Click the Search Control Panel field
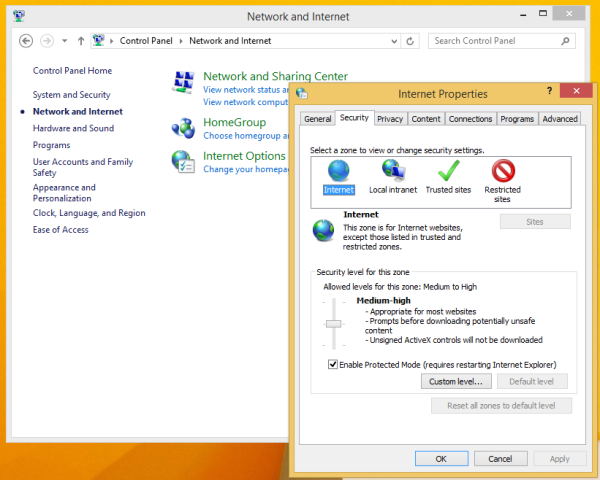This screenshot has width=600, height=480. point(500,41)
